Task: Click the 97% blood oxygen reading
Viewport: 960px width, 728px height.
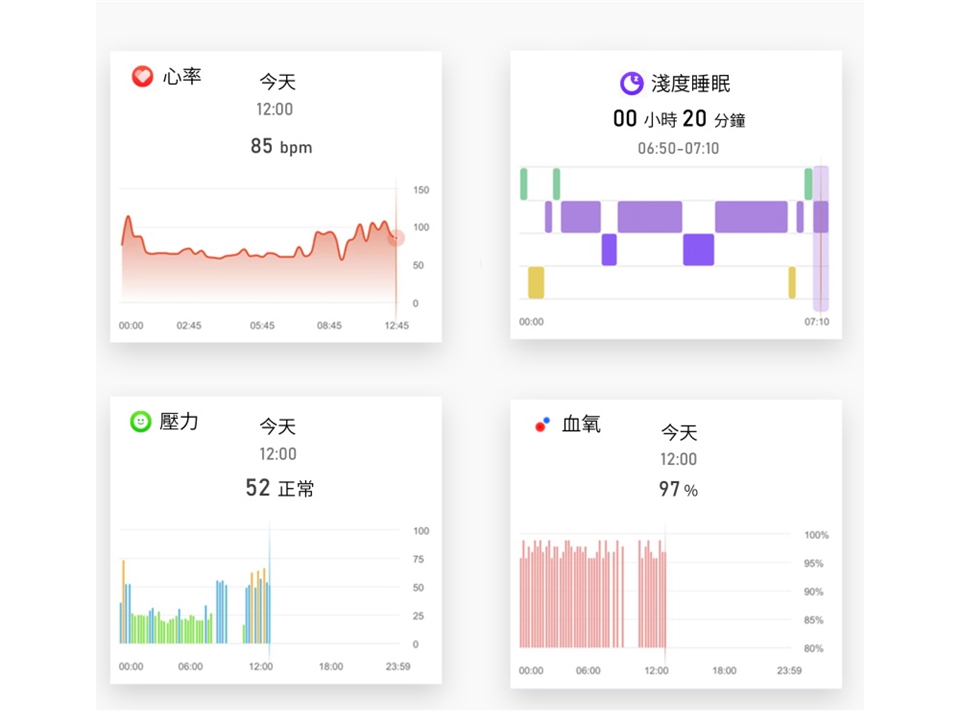Action: [x=678, y=489]
